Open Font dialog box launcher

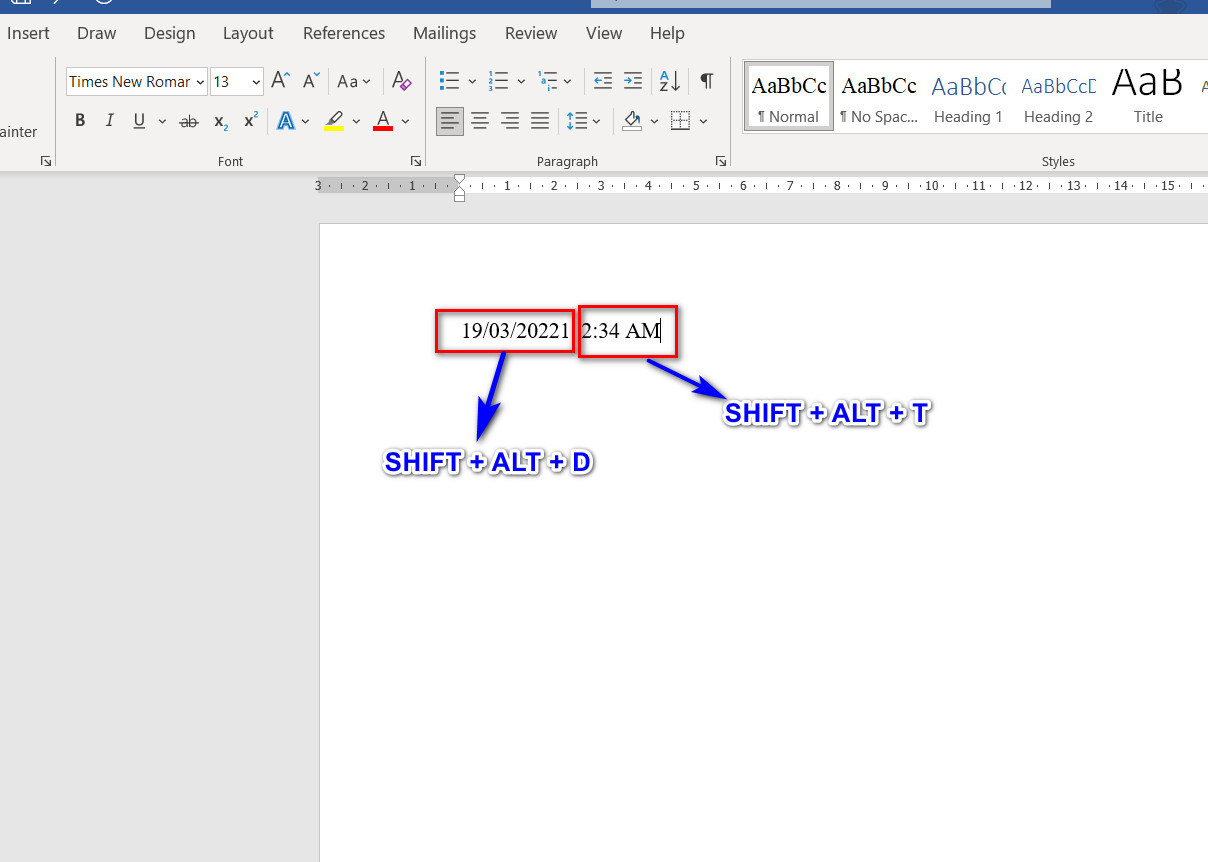pyautogui.click(x=416, y=161)
